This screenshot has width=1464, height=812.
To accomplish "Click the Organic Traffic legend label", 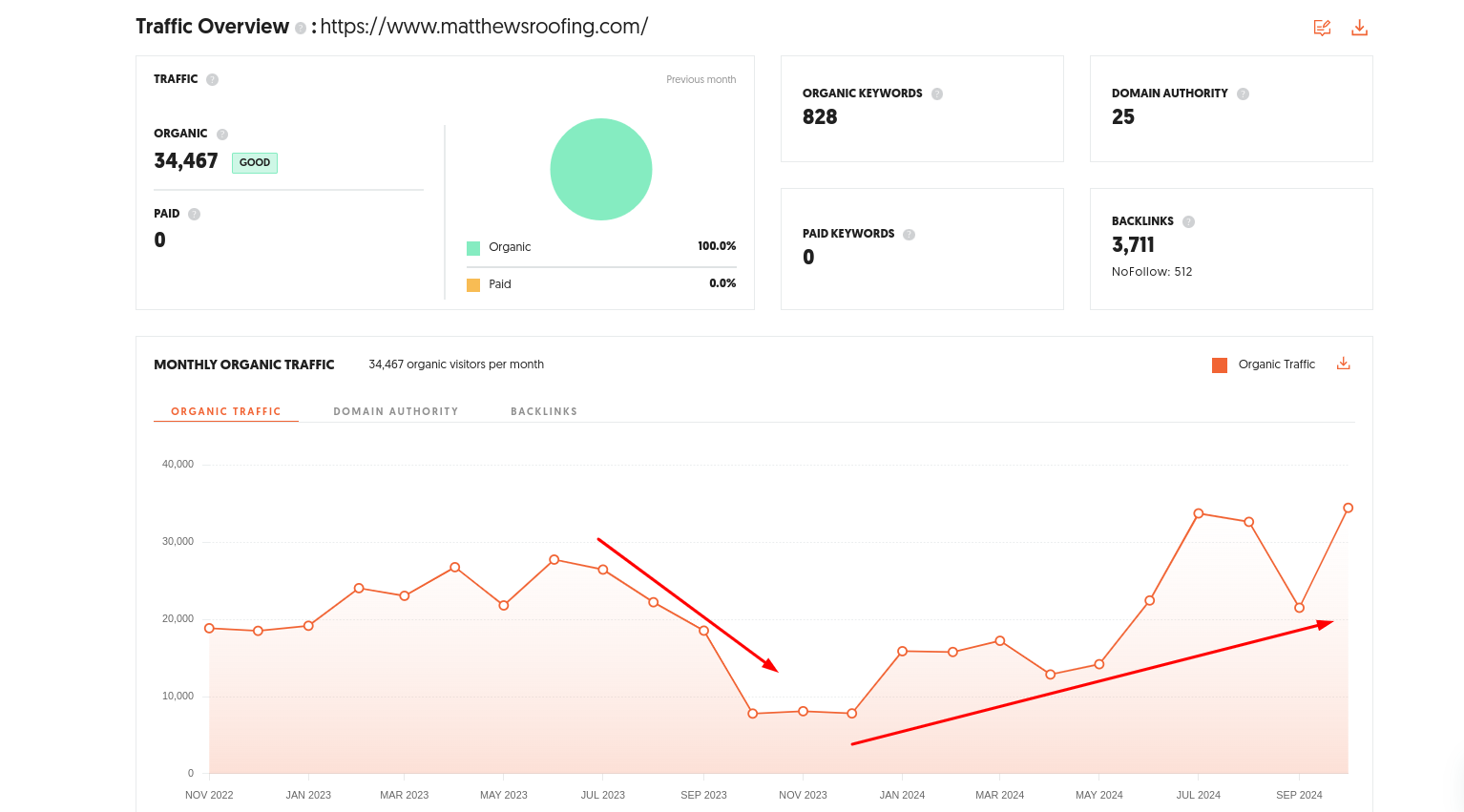I will 1277,364.
